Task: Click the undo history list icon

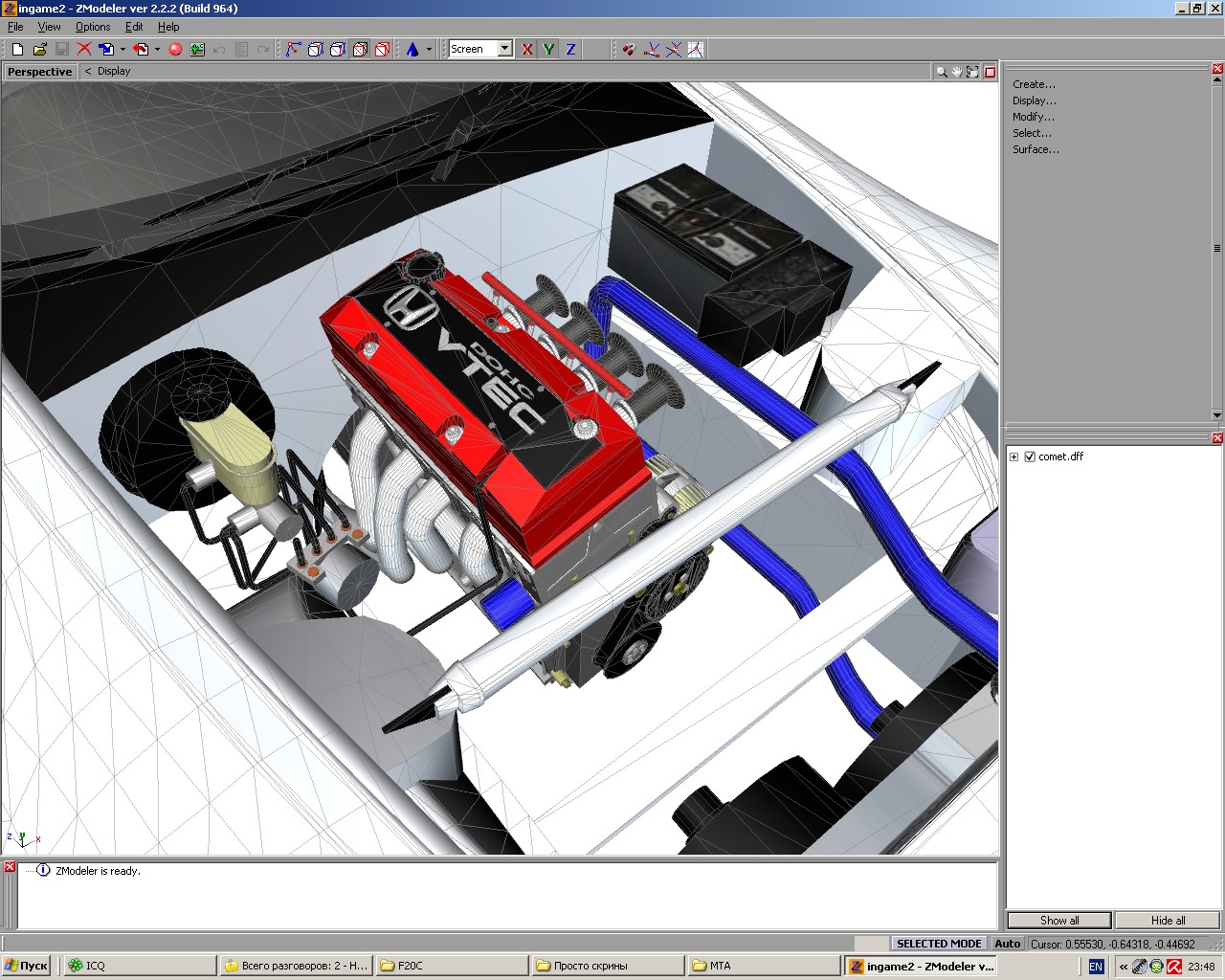Action: coord(241,49)
